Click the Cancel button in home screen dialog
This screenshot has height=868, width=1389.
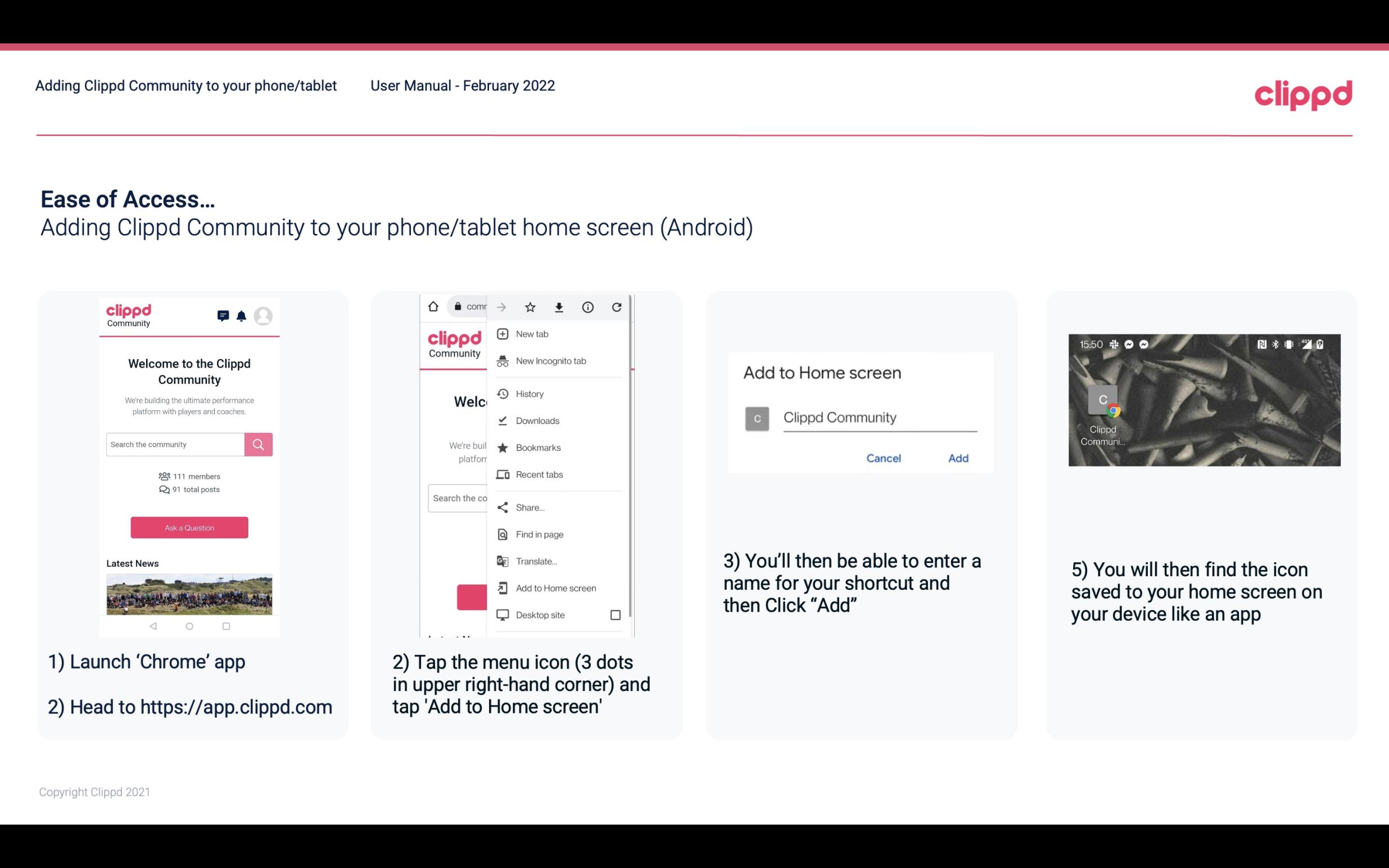[884, 458]
